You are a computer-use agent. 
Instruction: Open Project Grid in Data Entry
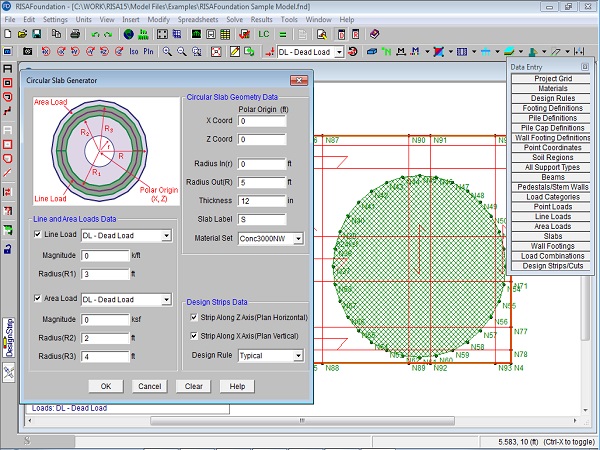[x=551, y=78]
